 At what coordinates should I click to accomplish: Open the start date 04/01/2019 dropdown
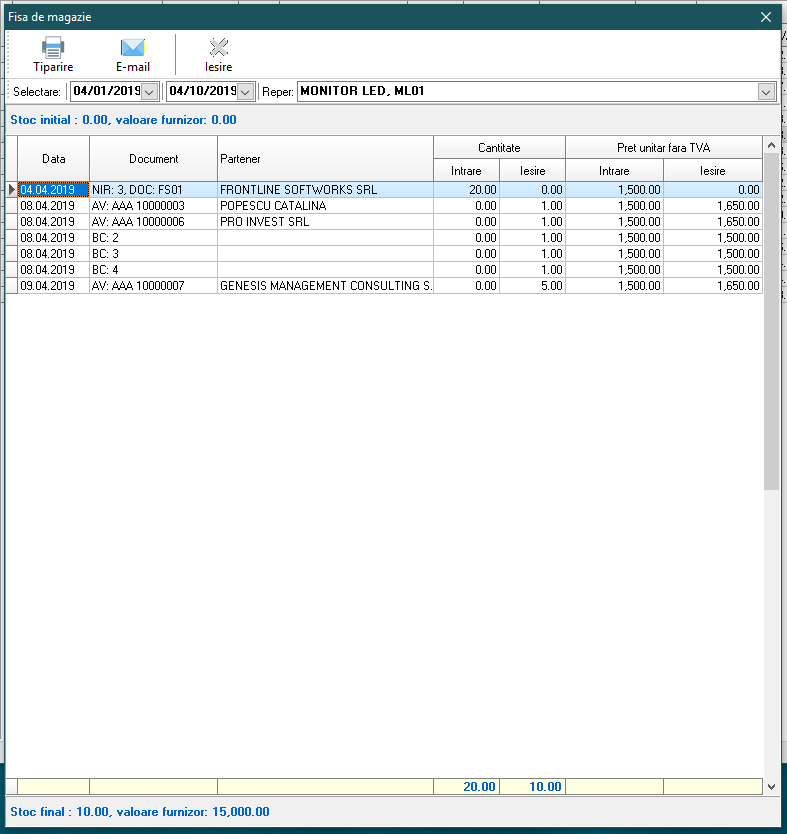(x=149, y=92)
